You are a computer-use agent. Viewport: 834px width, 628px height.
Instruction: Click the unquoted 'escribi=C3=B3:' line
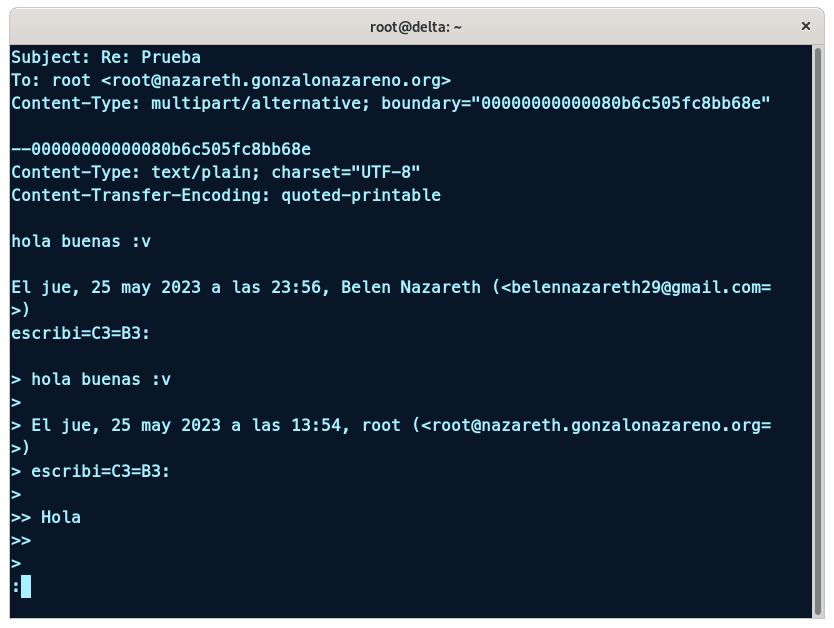click(x=81, y=333)
